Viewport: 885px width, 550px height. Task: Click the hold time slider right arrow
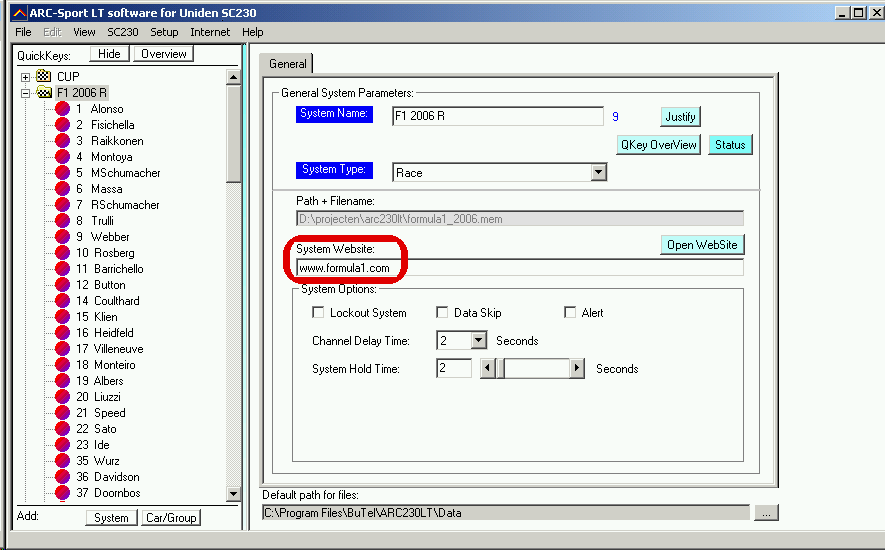coord(577,369)
